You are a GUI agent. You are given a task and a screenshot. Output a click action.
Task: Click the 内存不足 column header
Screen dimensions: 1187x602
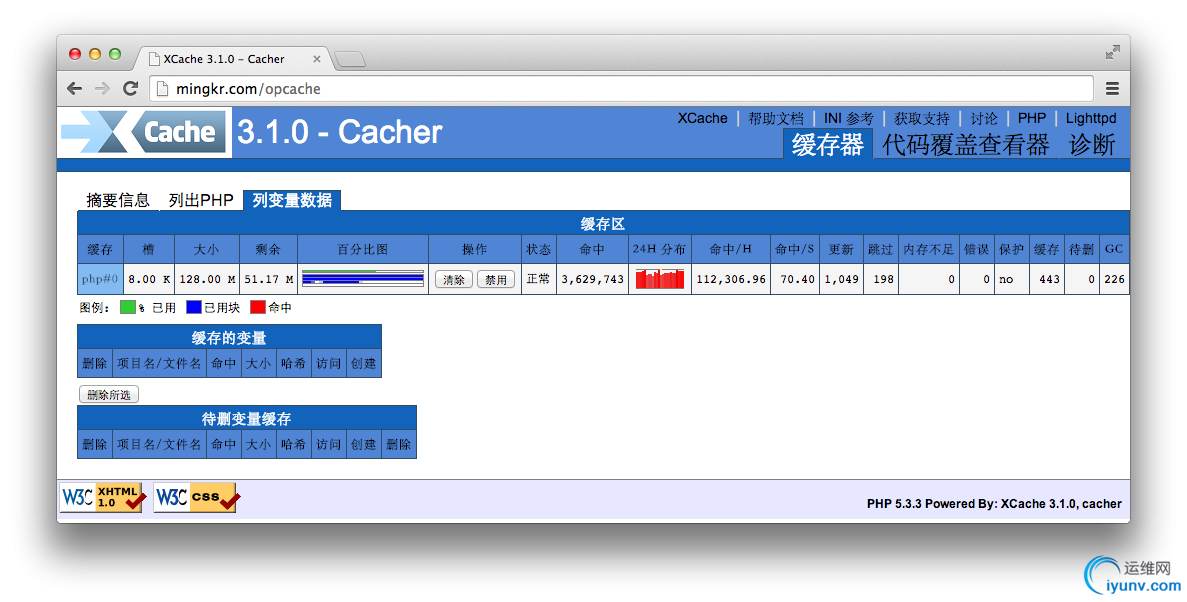click(928, 249)
